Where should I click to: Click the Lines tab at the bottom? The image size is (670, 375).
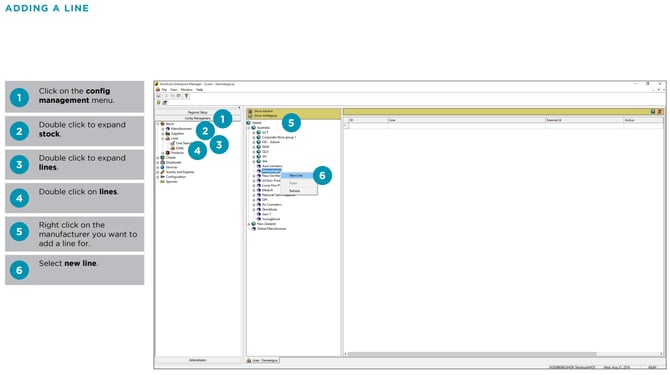click(262, 360)
